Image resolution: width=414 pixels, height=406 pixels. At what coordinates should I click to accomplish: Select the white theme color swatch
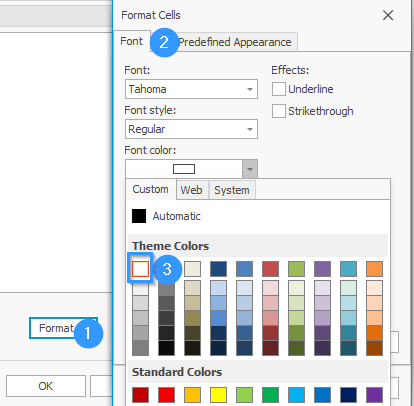coord(140,269)
